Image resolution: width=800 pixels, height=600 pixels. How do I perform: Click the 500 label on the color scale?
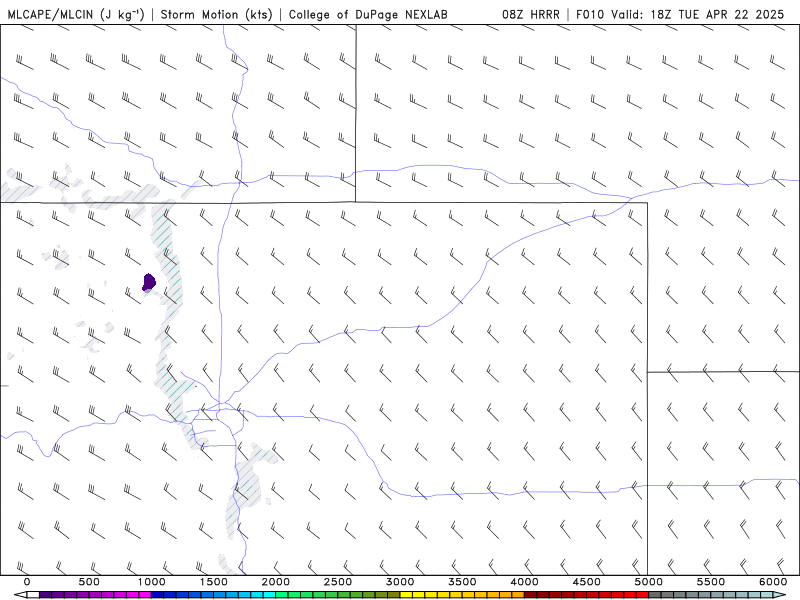(89, 582)
